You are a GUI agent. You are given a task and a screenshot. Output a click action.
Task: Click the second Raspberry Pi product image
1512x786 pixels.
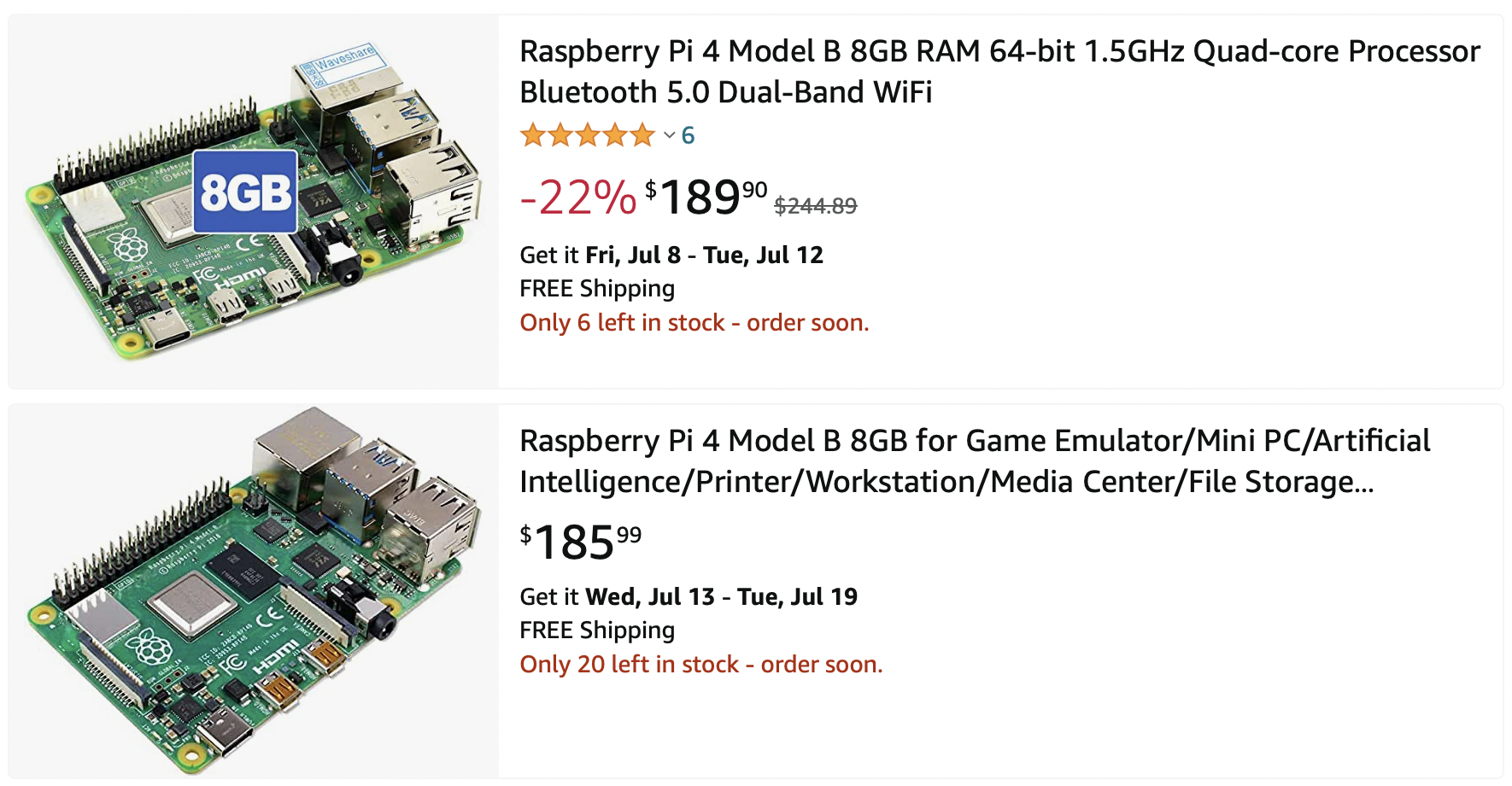click(254, 591)
